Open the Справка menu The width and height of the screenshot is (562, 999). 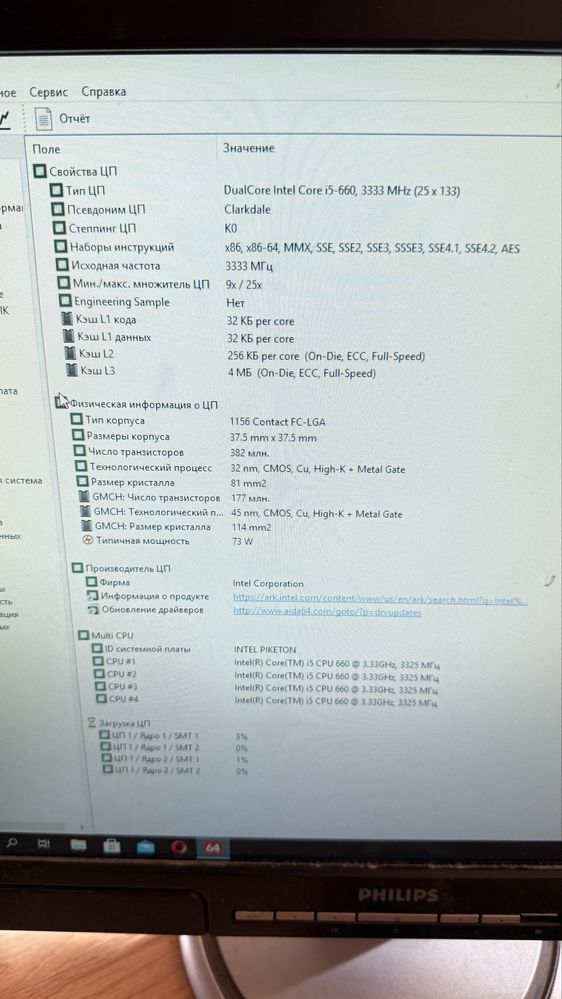pos(103,92)
